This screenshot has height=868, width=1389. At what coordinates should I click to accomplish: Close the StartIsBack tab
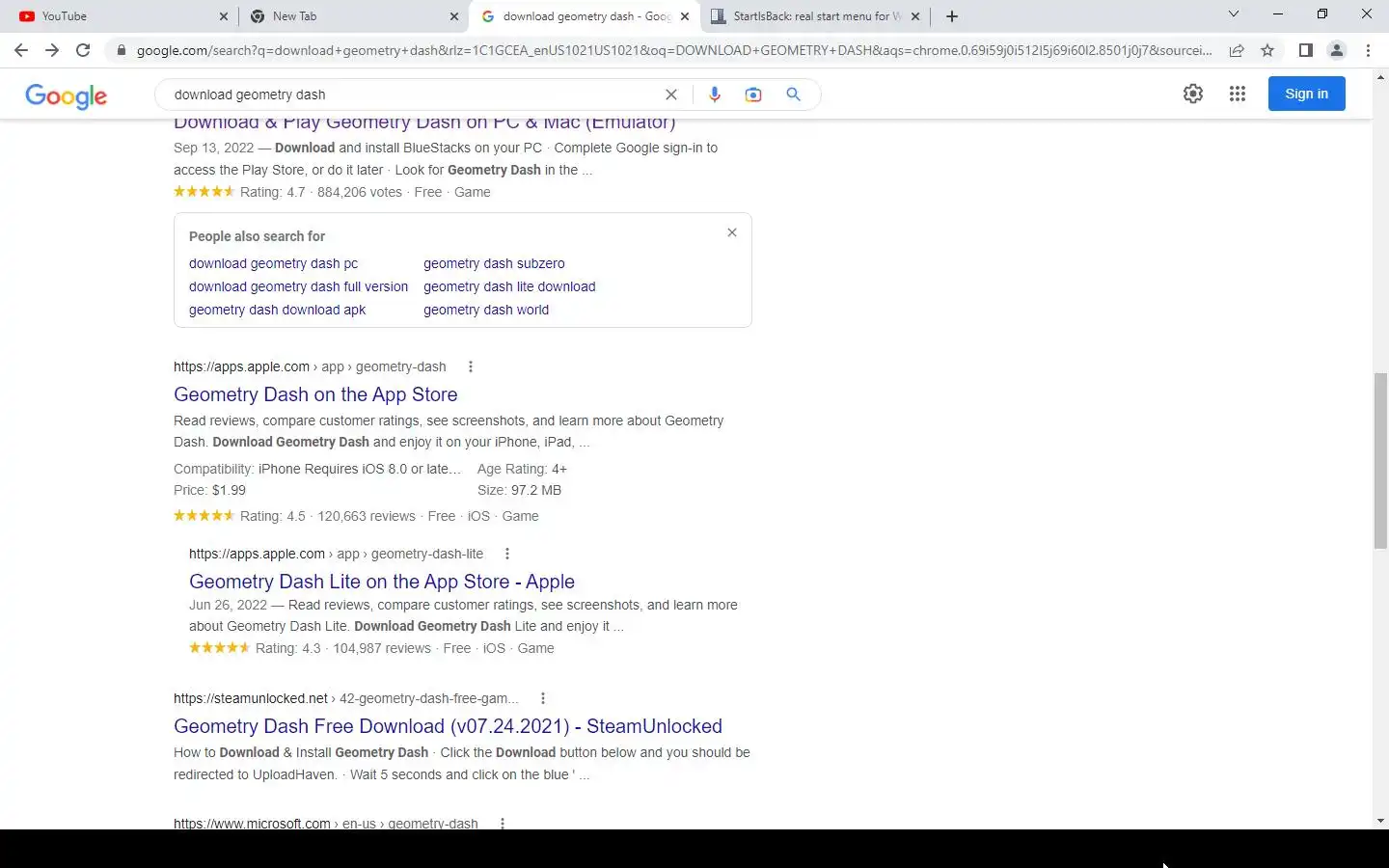(915, 16)
